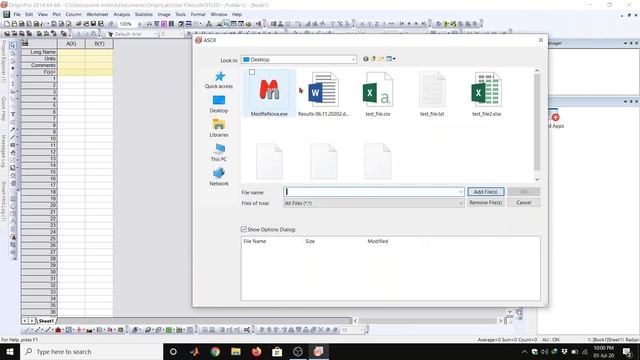Click the Remove File(s) button
This screenshot has height=360, width=640.
tap(486, 203)
